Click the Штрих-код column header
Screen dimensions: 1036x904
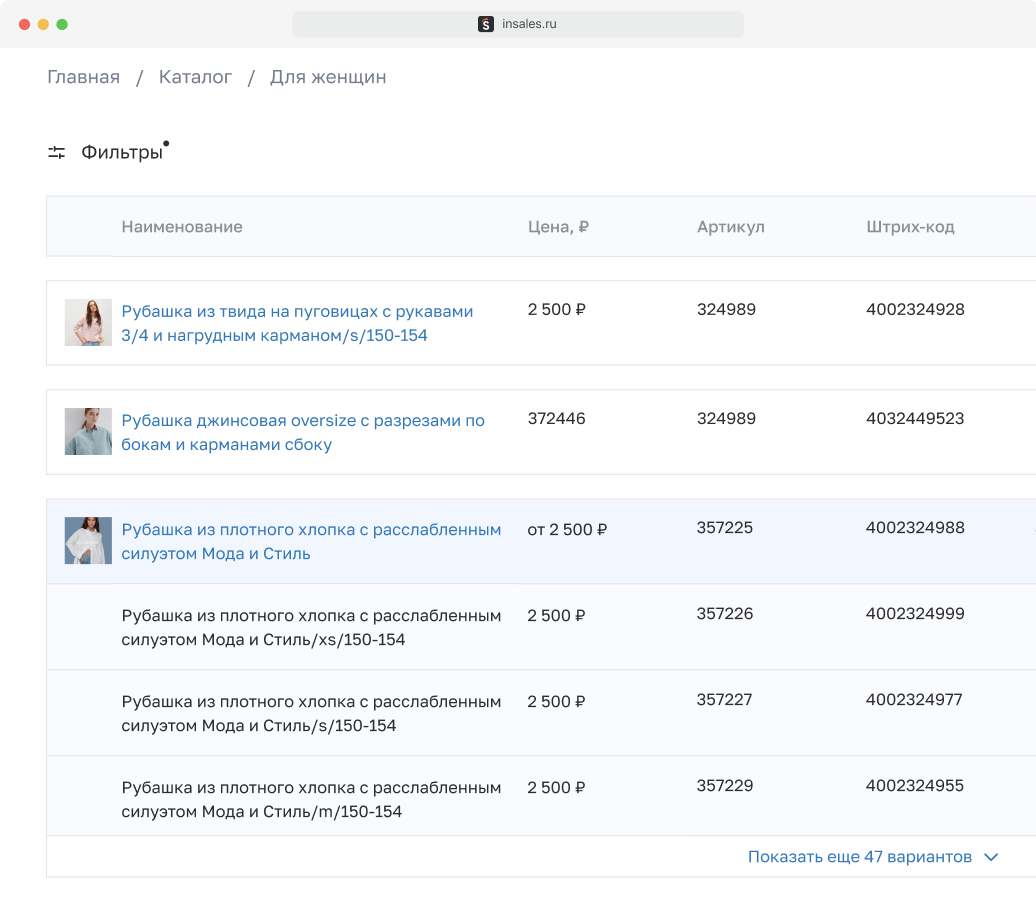click(x=911, y=227)
